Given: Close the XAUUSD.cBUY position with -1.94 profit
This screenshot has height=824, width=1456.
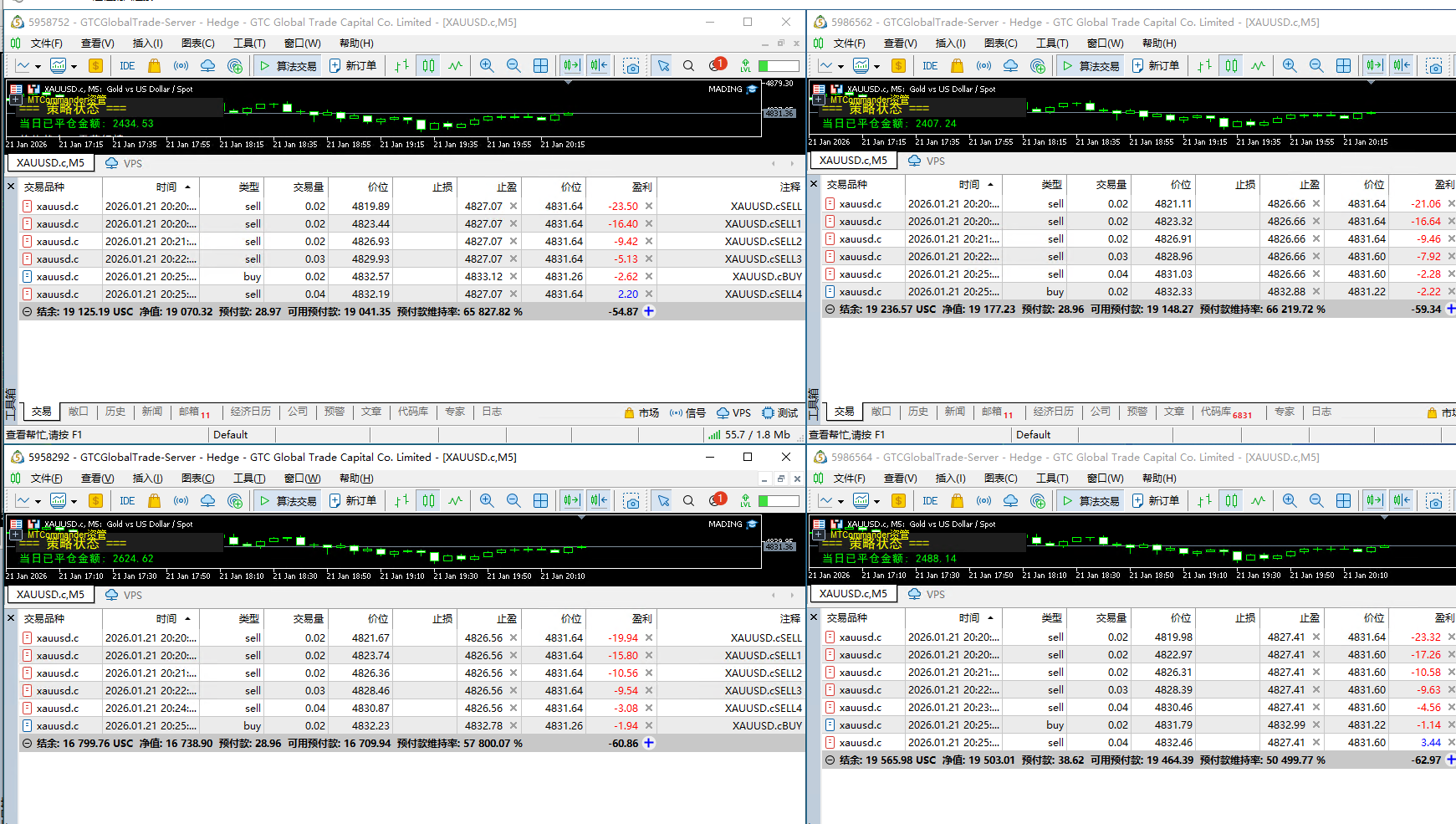Looking at the screenshot, I should click(x=649, y=726).
